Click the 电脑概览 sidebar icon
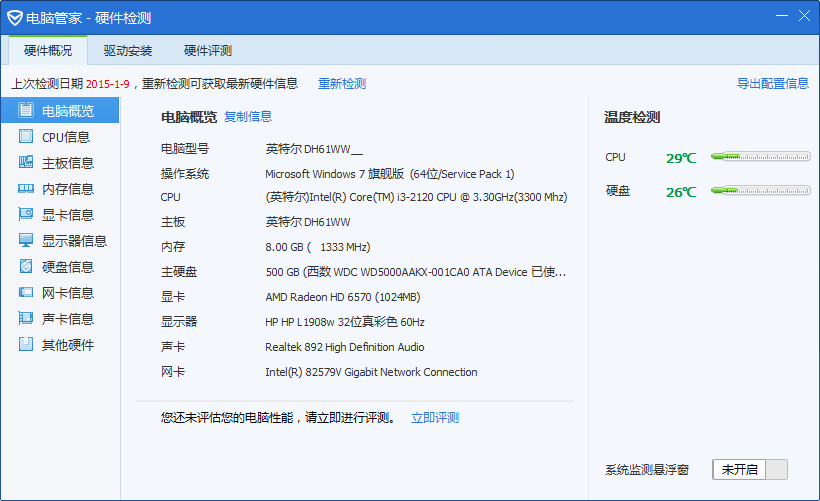This screenshot has height=501, width=820. click(x=26, y=110)
